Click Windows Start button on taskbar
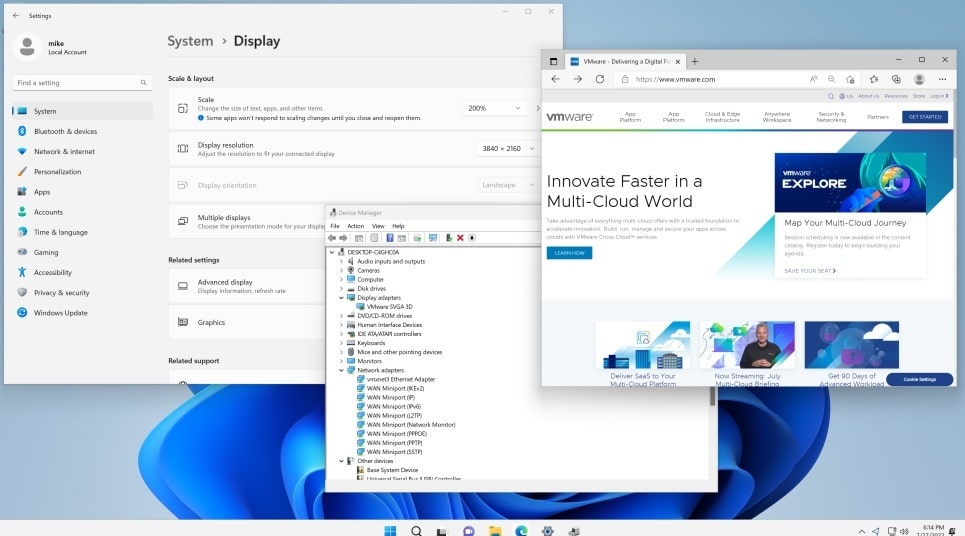This screenshot has width=965, height=536. click(x=390, y=531)
